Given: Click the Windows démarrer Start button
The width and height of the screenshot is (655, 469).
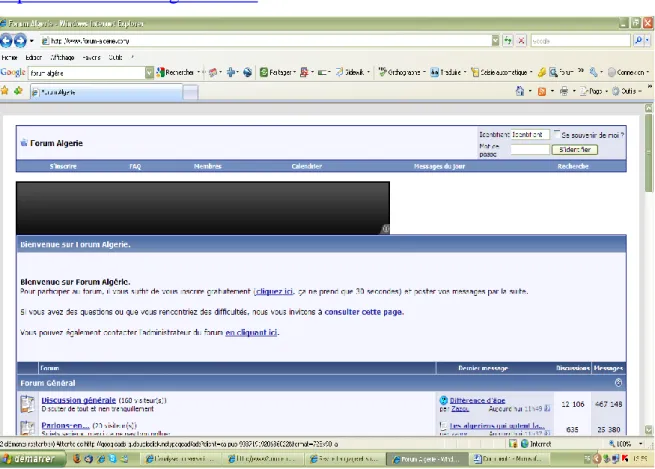Looking at the screenshot, I should [33, 459].
